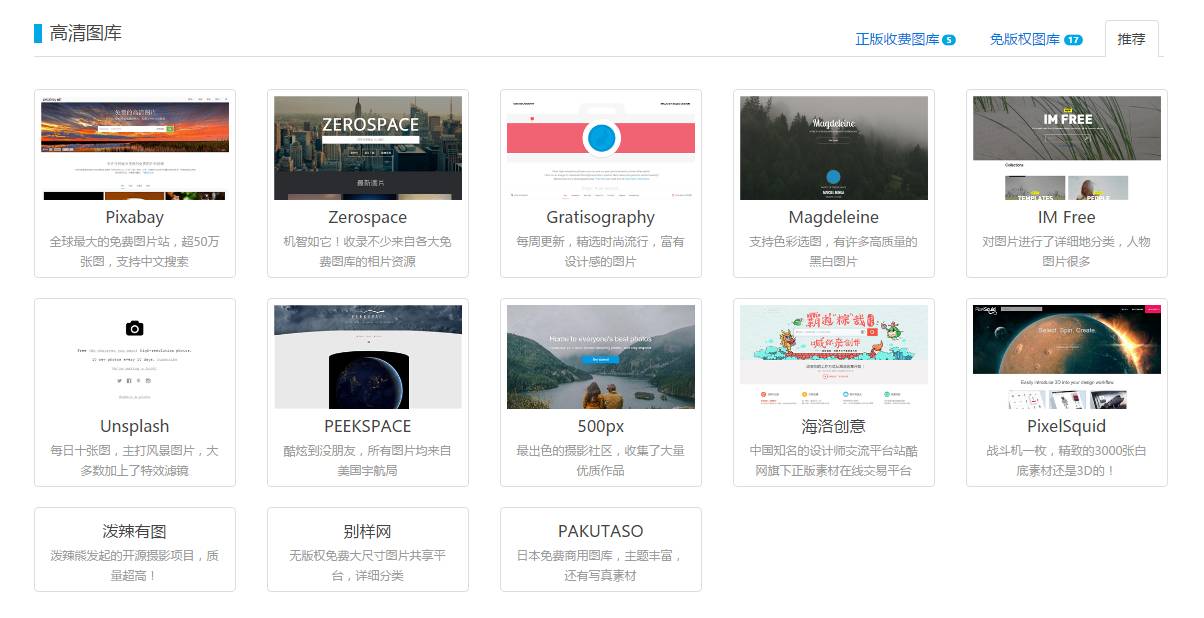Open the 正版收费图库 tab
1204x618 pixels.
[x=905, y=40]
